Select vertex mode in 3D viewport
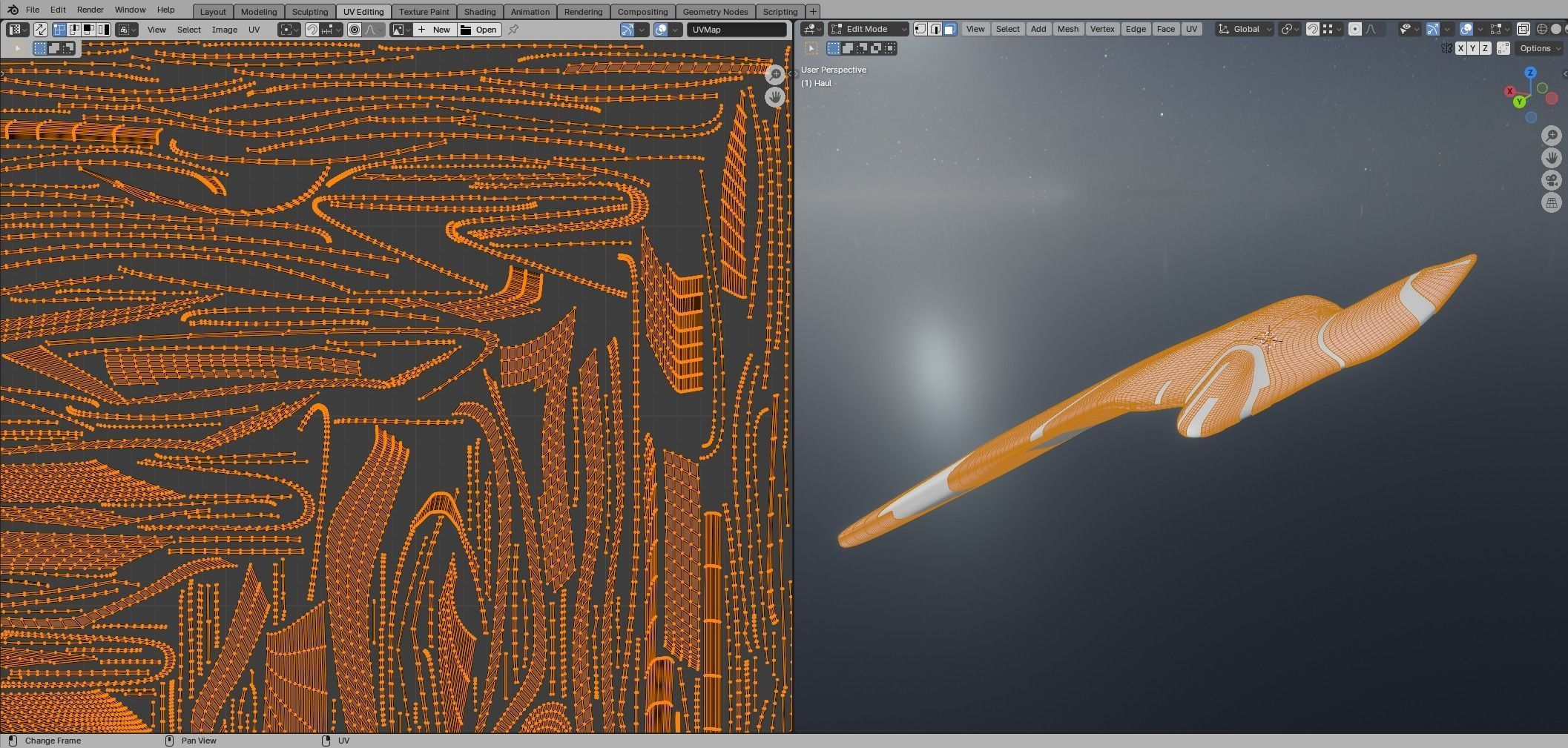1568x748 pixels. [920, 29]
